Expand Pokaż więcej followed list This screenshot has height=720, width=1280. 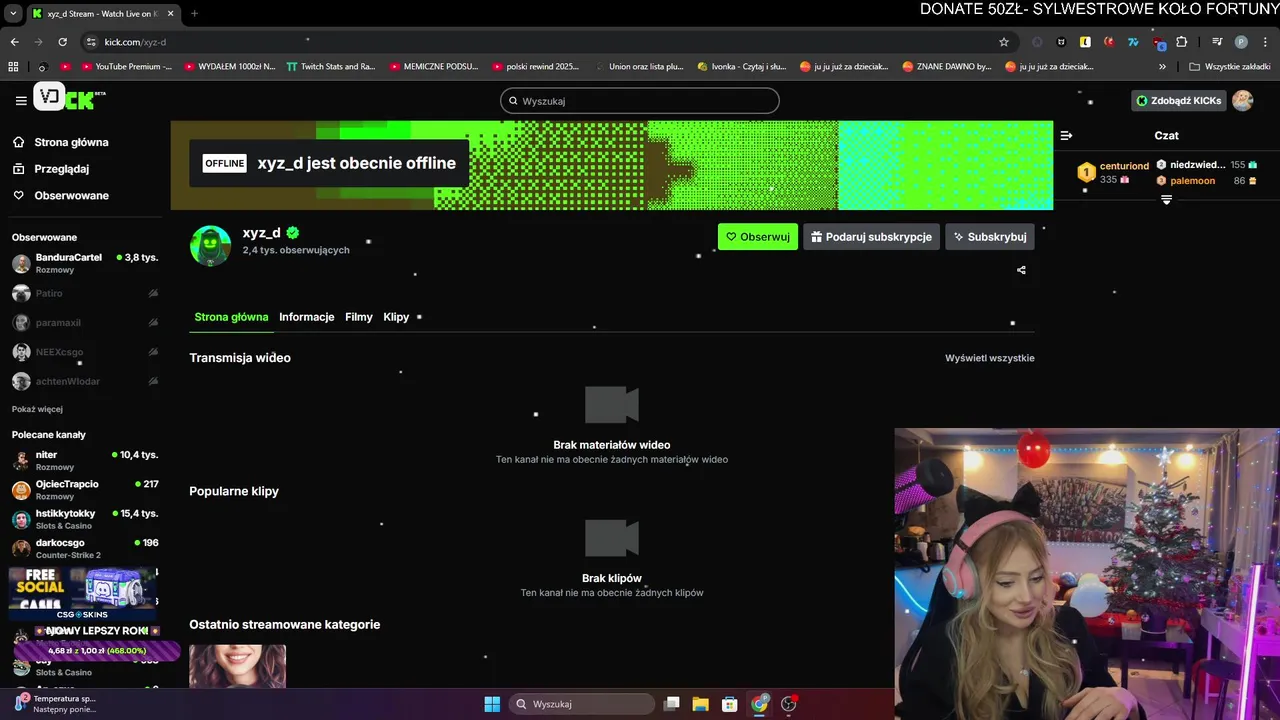[x=37, y=409]
